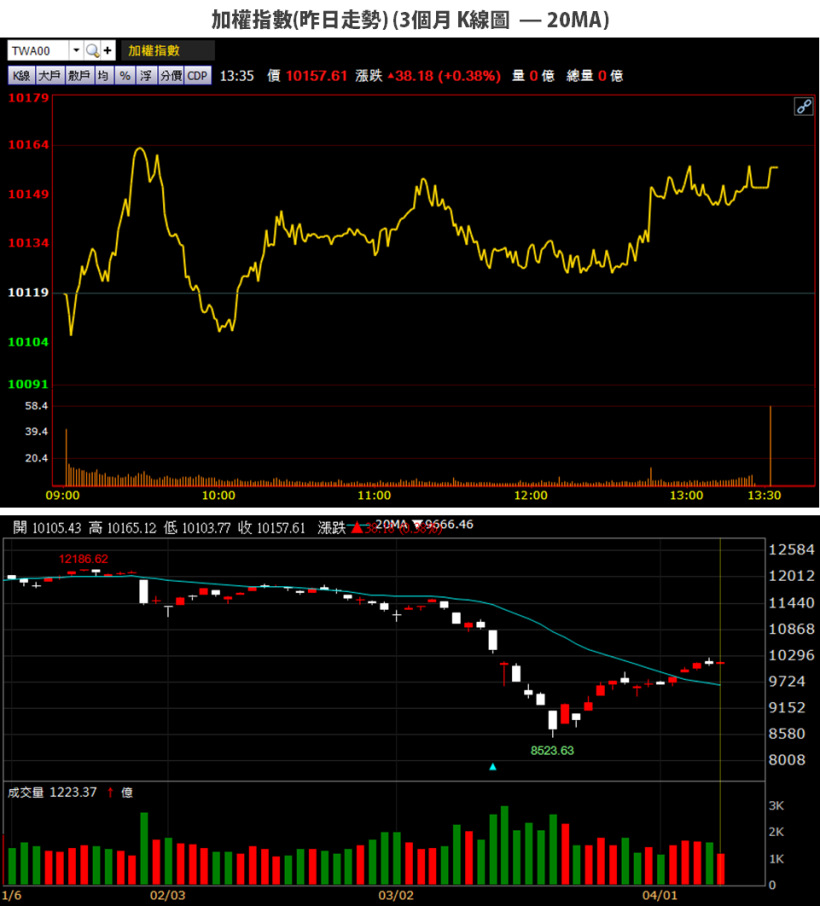820x906 pixels.
Task: Open the TWA00 symbol dropdown arrow
Action: 76,50
